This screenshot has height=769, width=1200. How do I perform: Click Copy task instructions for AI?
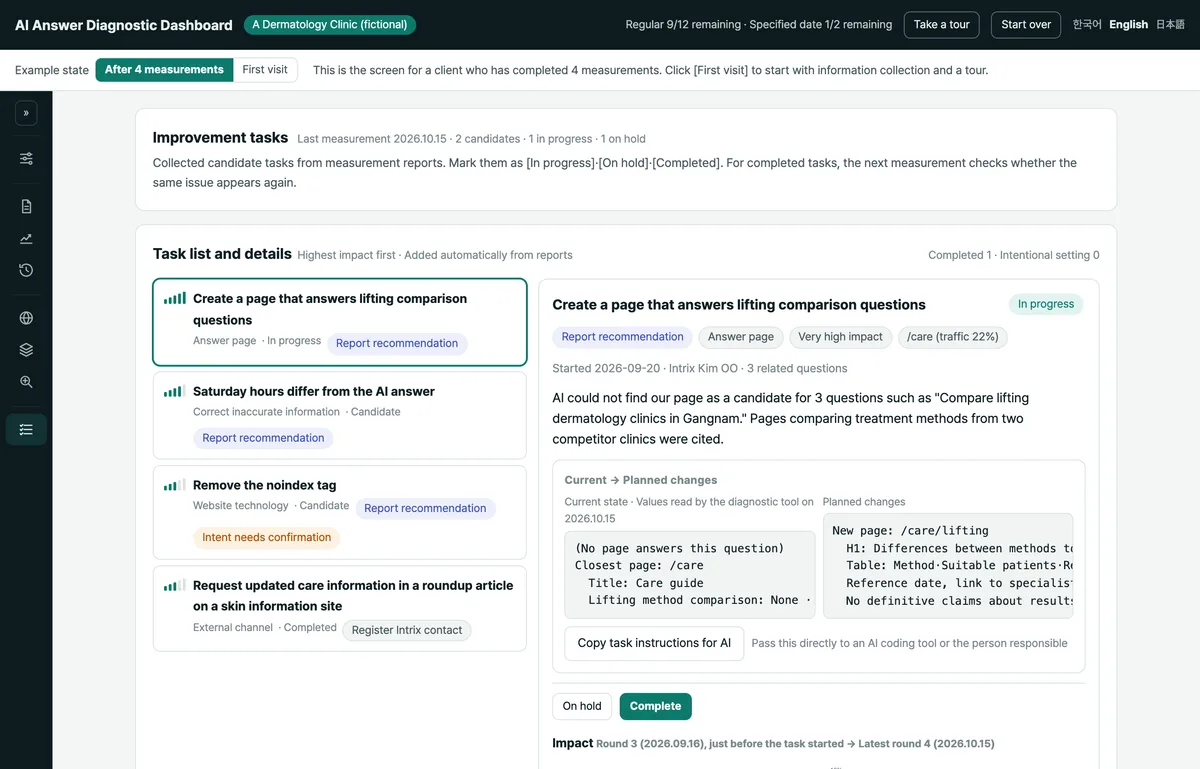click(x=654, y=643)
